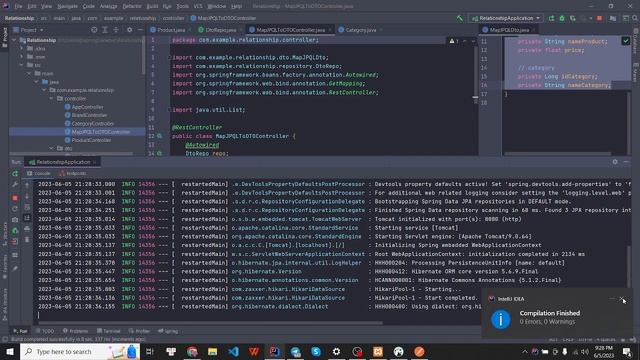Hide Run panel with minimize icon

click(626, 162)
